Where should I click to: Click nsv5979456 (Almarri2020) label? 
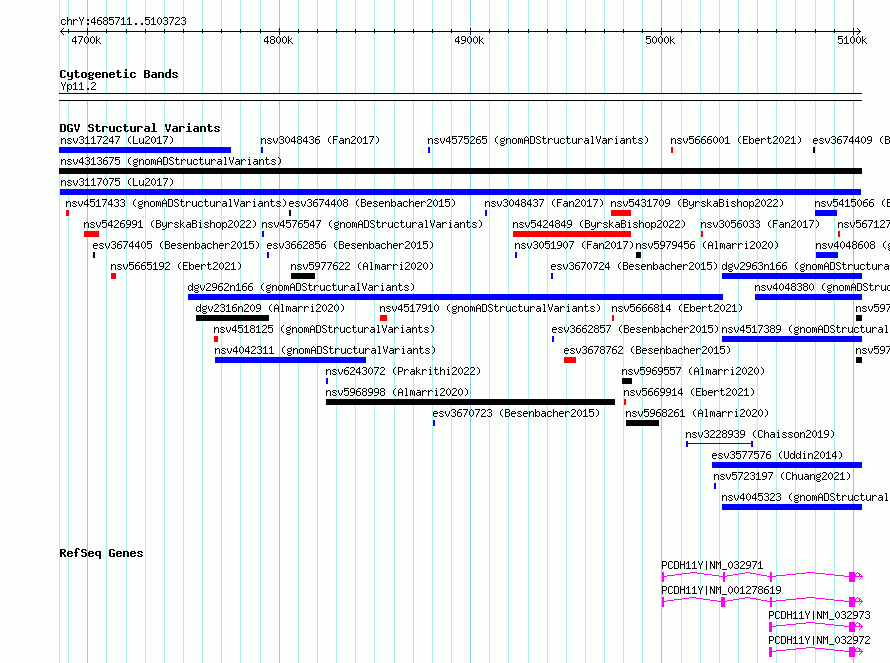(707, 245)
